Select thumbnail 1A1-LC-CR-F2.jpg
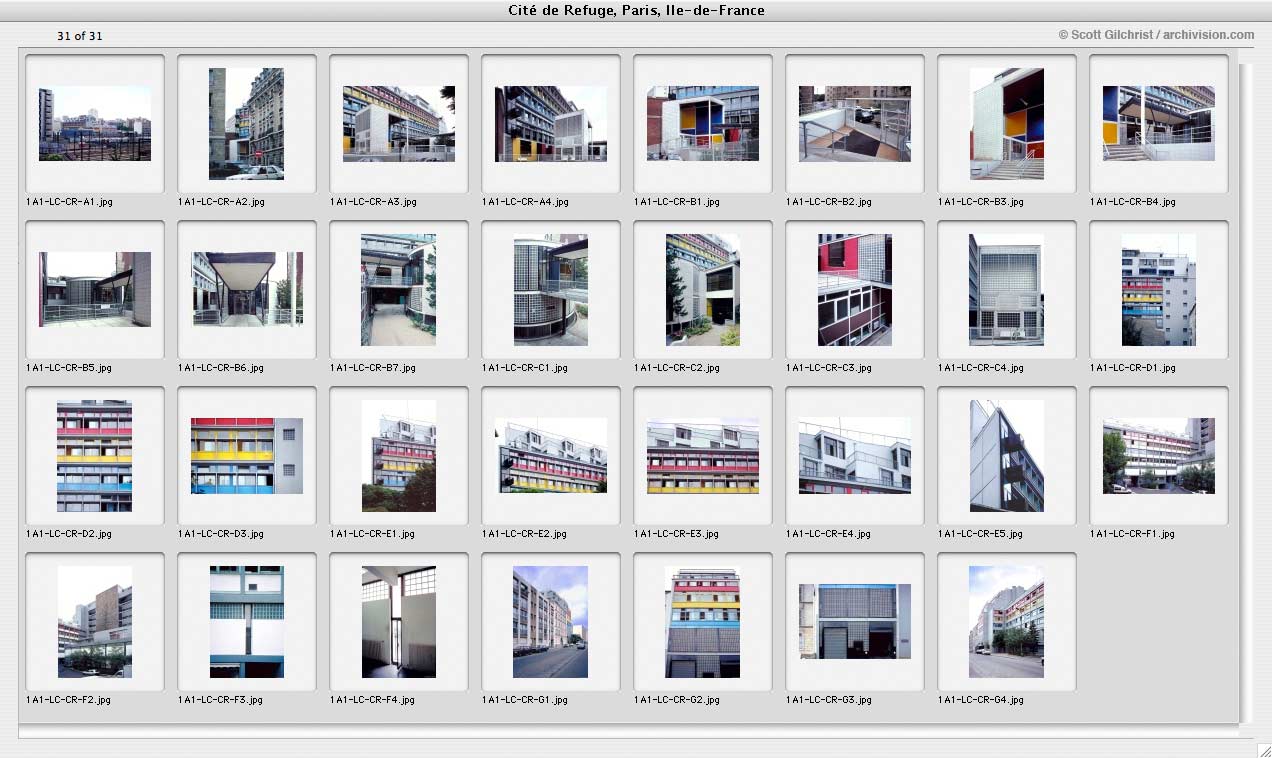The width and height of the screenshot is (1272, 758). tap(95, 622)
